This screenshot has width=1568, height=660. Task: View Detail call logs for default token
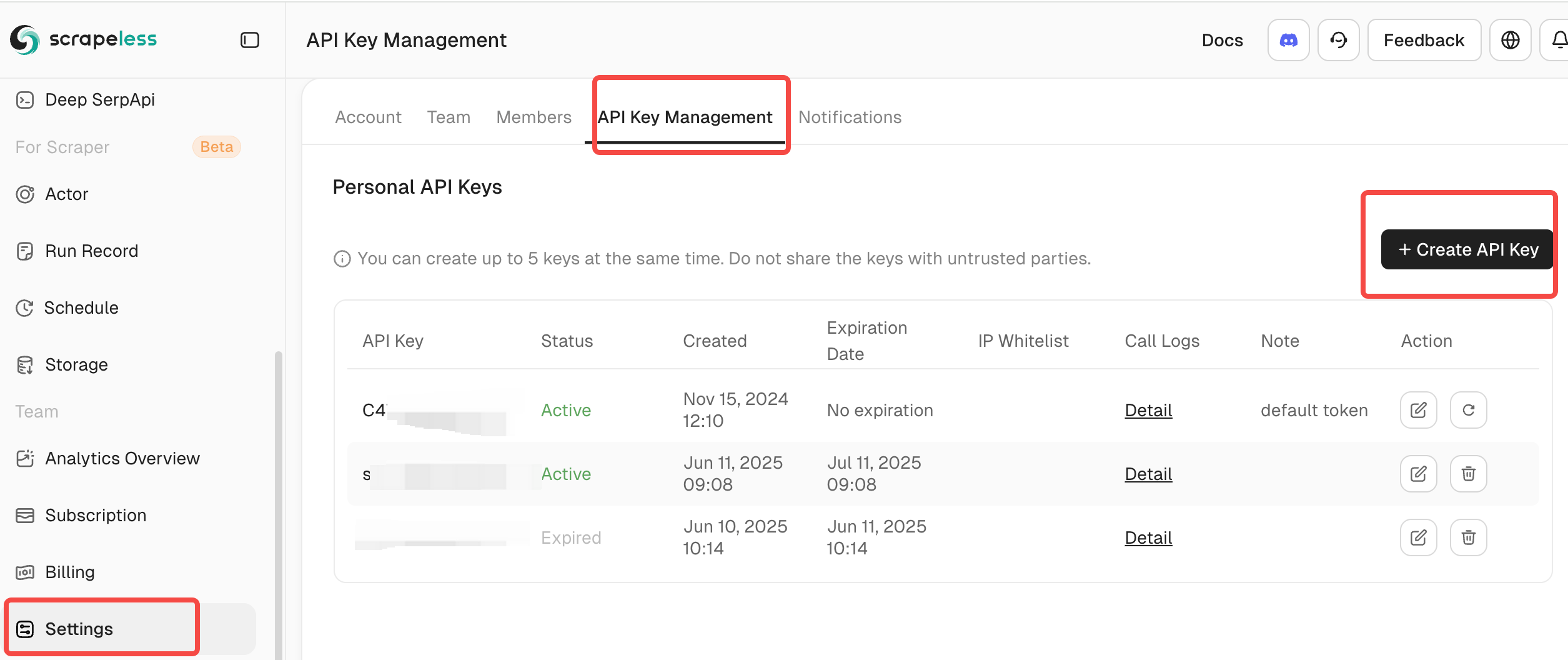(1148, 410)
